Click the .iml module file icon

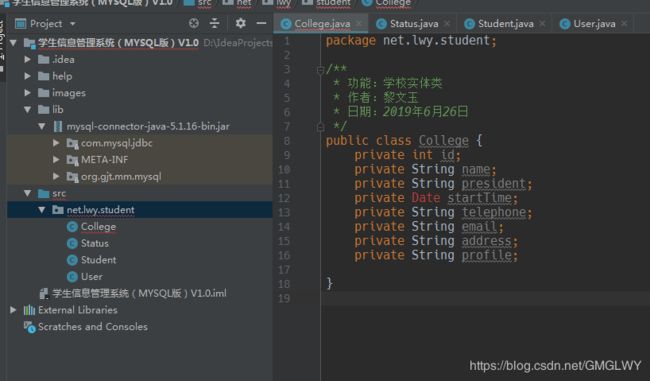(44, 294)
